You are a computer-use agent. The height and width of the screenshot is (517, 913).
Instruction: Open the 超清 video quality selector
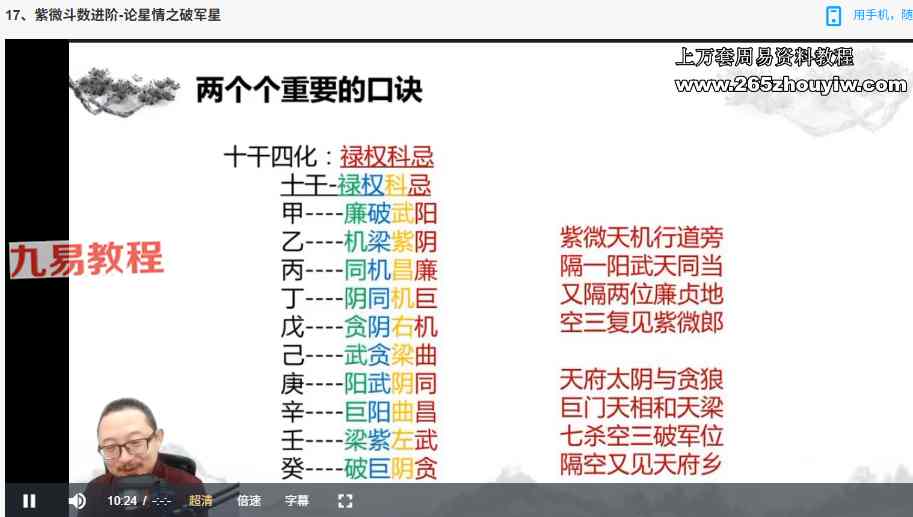pyautogui.click(x=200, y=500)
